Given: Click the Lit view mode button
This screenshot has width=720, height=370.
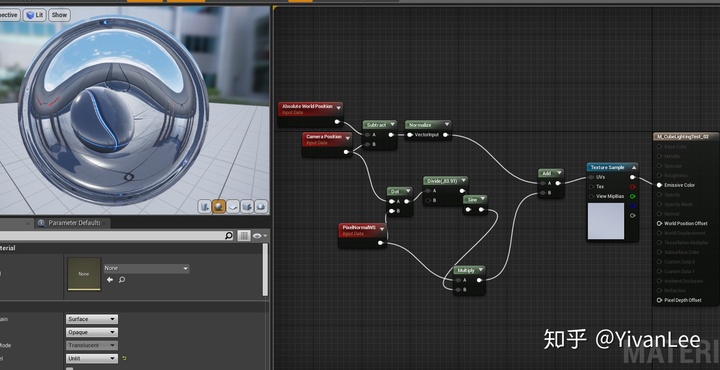Looking at the screenshot, I should tap(34, 15).
